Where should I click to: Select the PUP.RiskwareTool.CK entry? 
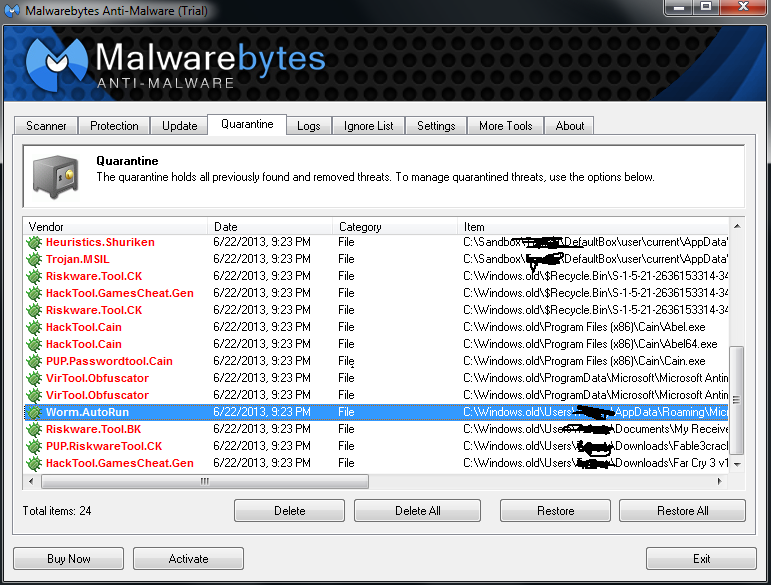[x=377, y=446]
